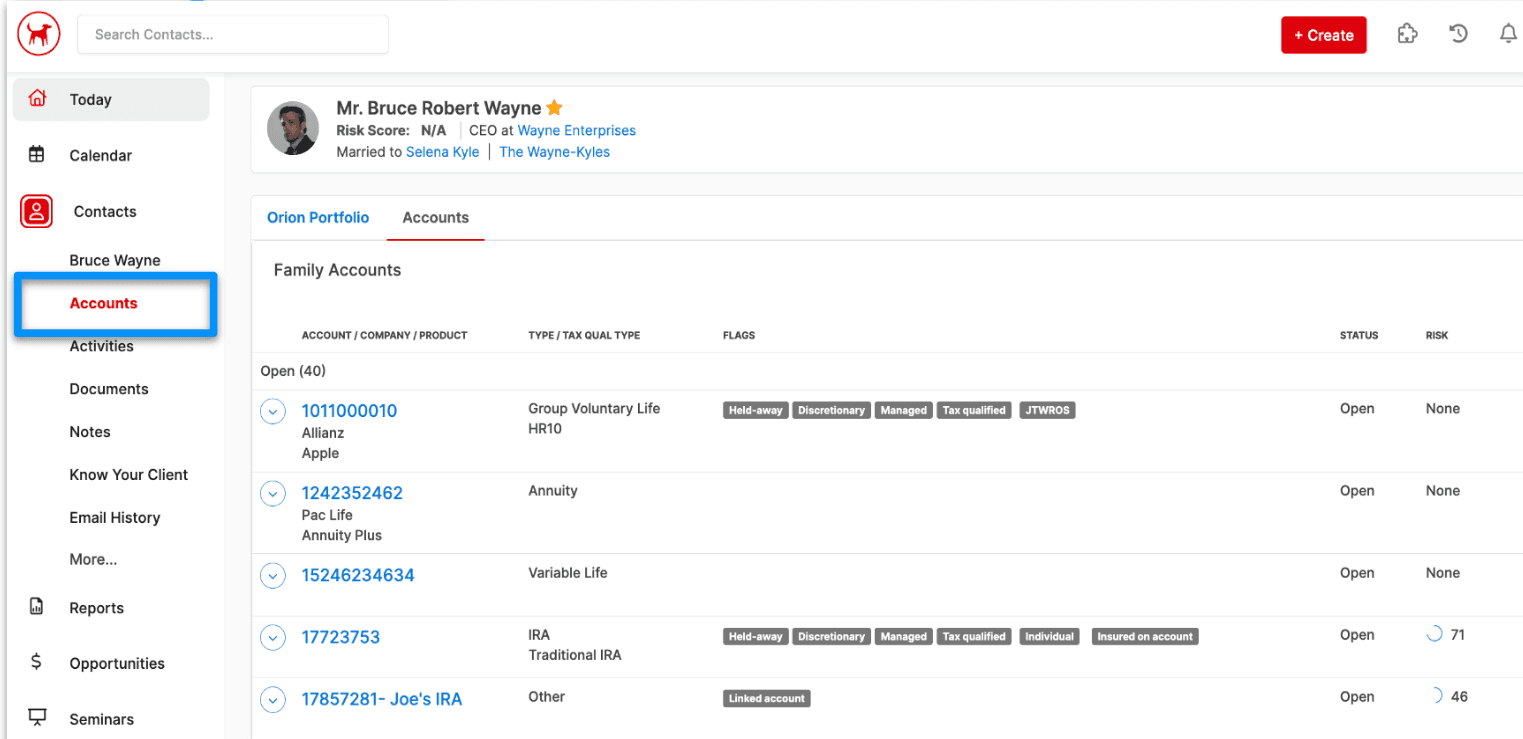Click the risk gauge showing 46

(1435, 696)
